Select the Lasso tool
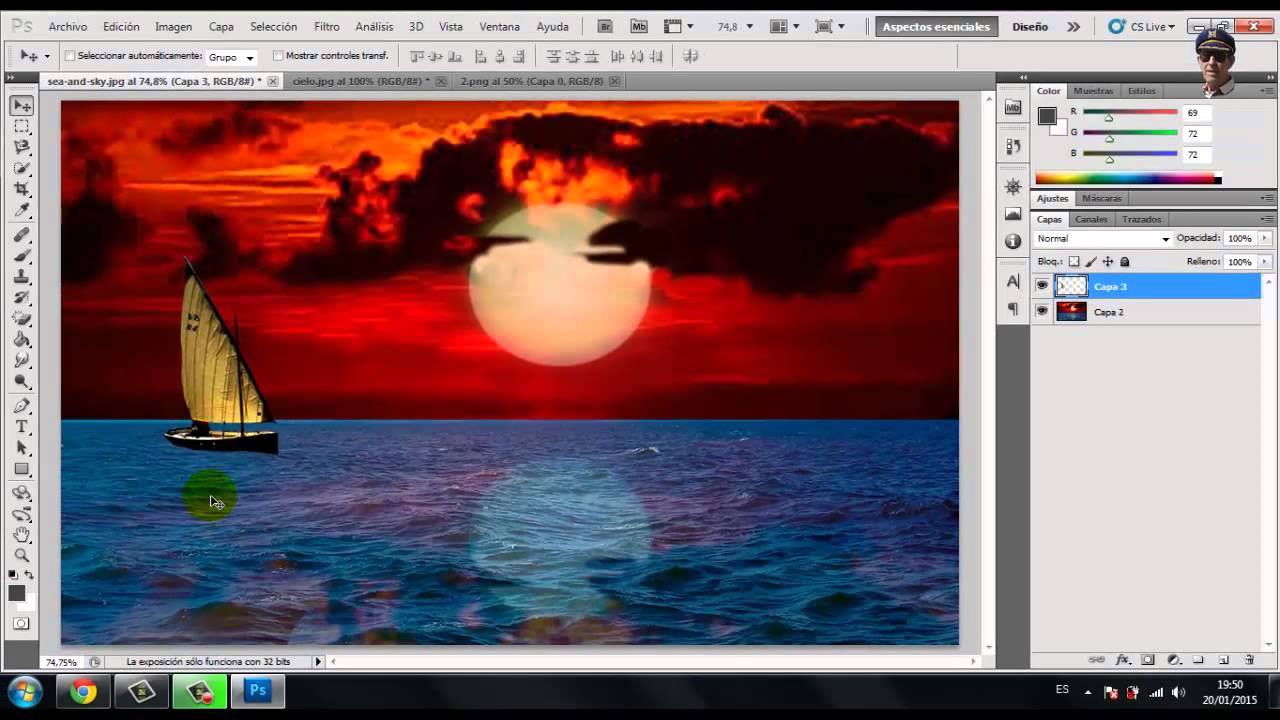Image resolution: width=1280 pixels, height=720 pixels. 22,147
